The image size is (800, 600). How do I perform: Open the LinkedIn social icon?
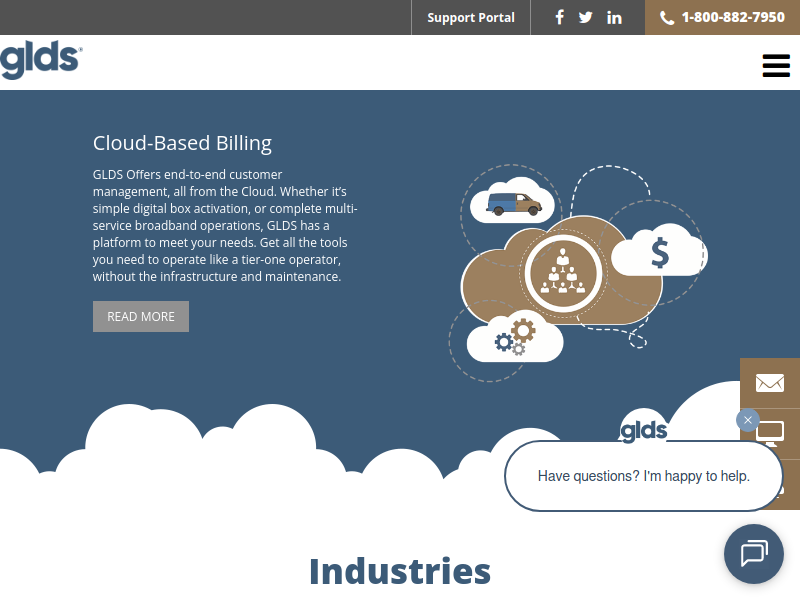coord(614,17)
